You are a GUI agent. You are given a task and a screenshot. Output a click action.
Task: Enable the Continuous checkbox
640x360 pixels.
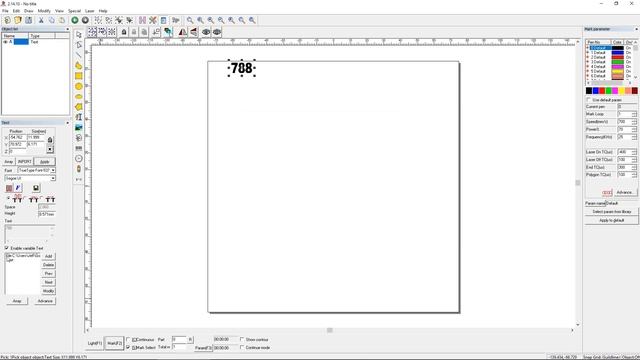tap(128, 340)
